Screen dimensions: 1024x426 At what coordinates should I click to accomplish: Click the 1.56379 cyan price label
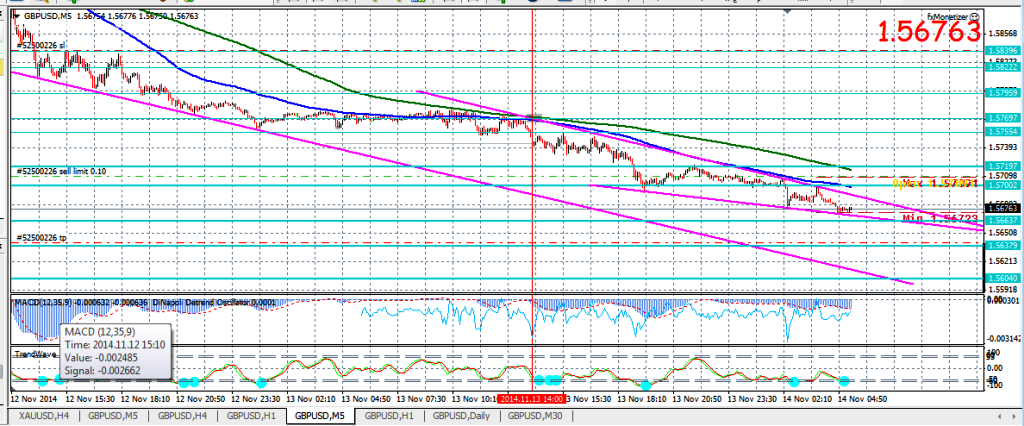pyautogui.click(x=1002, y=246)
